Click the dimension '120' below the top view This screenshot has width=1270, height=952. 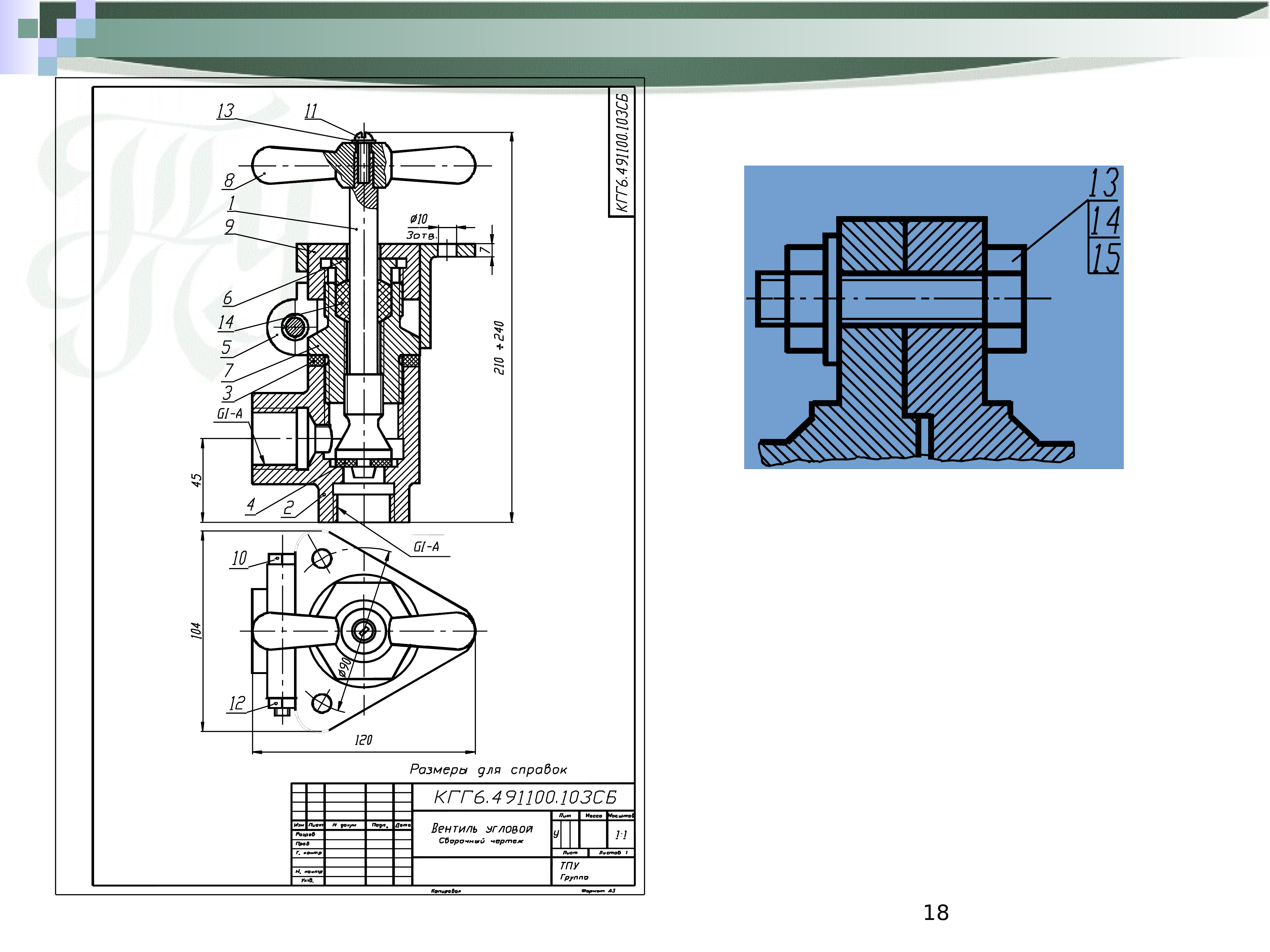(x=364, y=740)
